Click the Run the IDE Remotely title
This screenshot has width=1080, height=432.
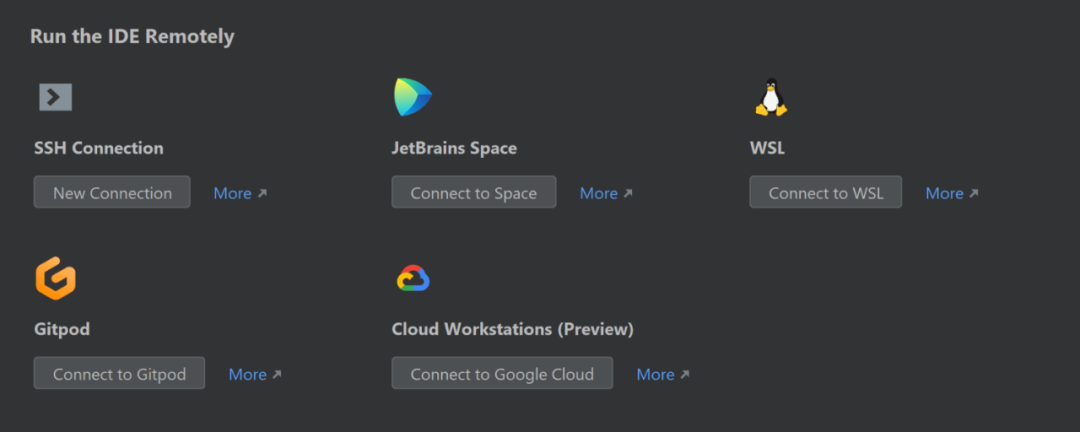point(132,37)
